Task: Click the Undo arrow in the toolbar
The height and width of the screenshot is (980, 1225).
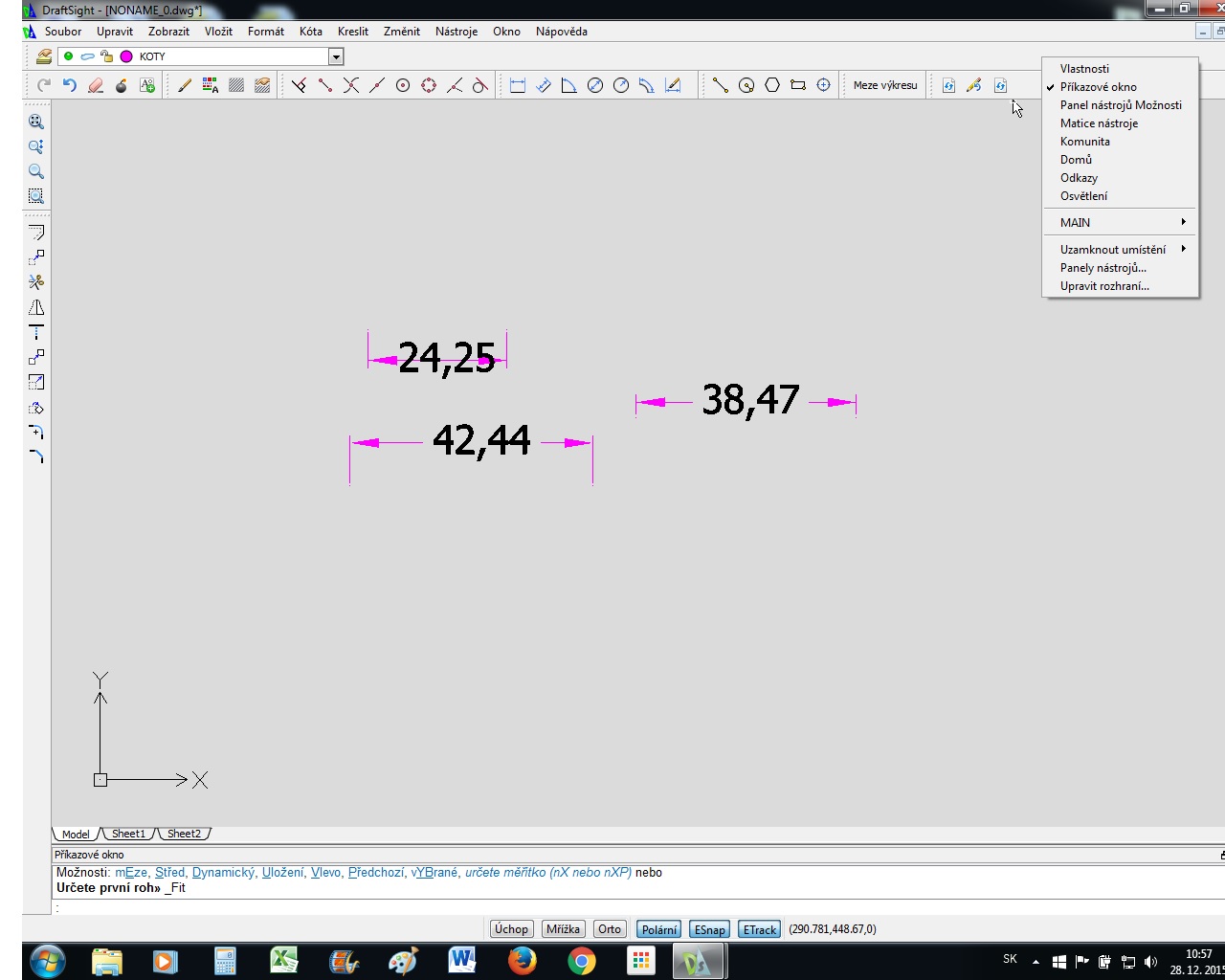Action: 69,85
